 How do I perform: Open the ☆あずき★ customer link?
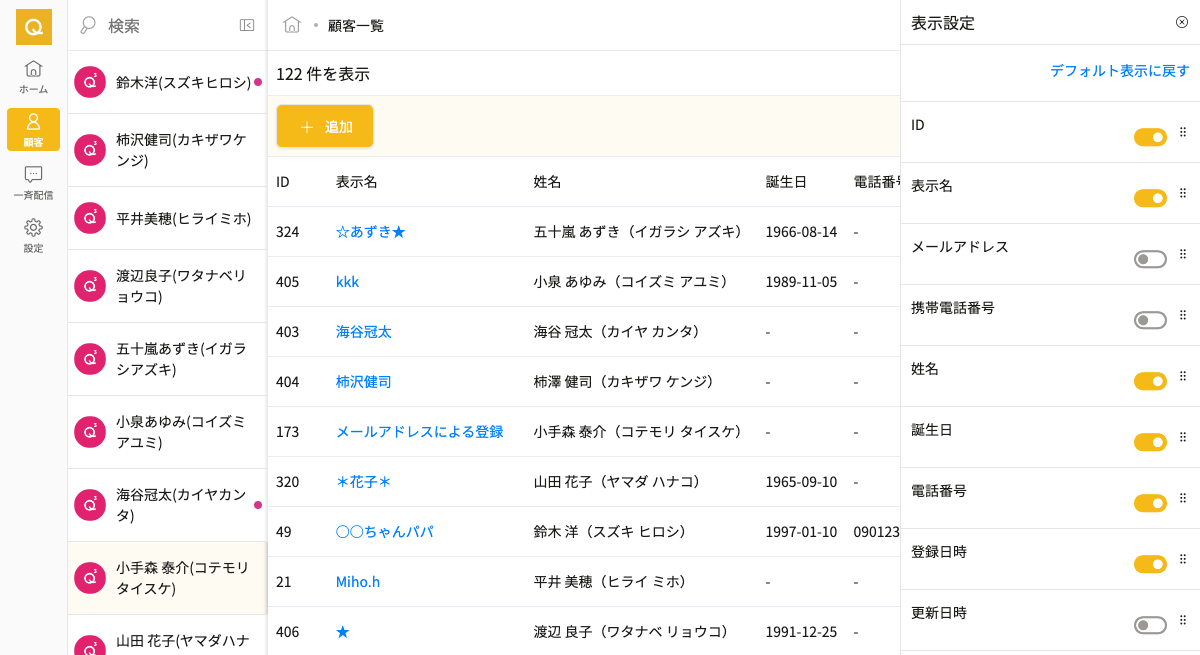tap(371, 232)
